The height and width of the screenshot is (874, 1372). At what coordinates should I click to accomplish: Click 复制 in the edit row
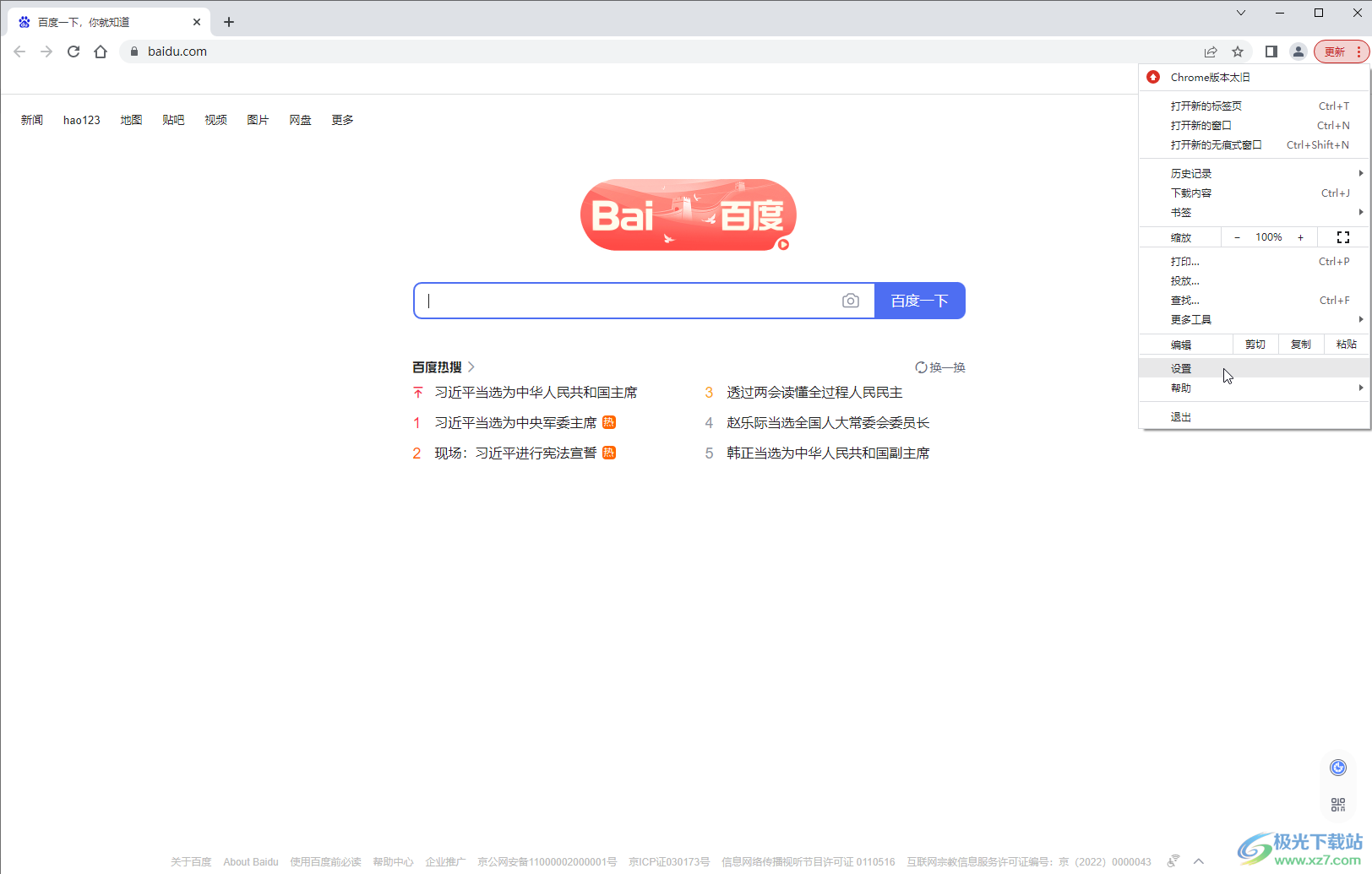coord(1301,345)
